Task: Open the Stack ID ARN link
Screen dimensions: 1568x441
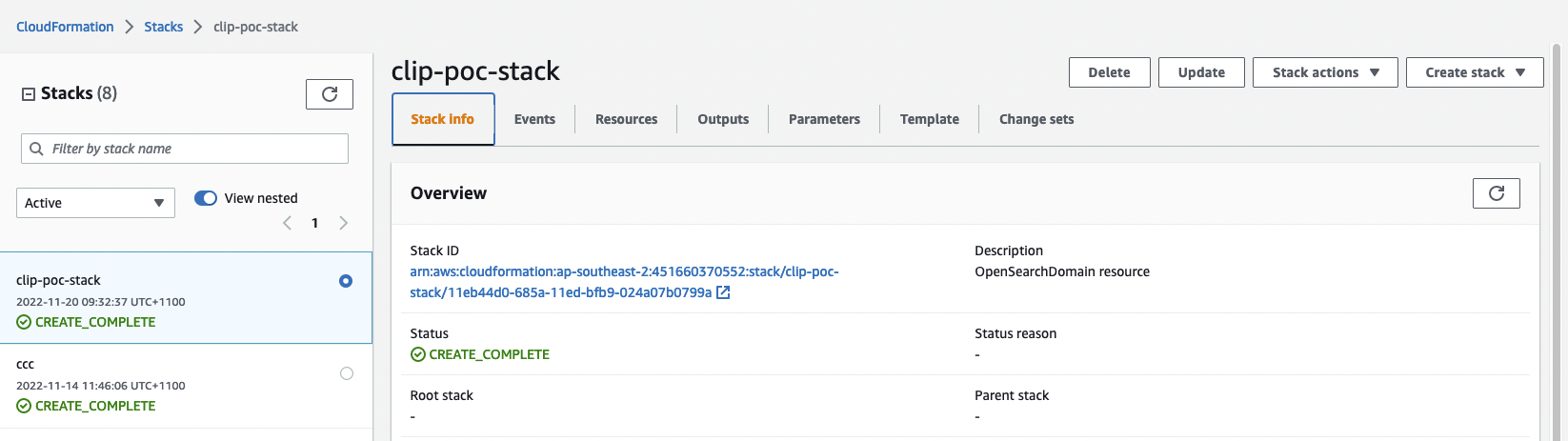Action: (x=625, y=282)
